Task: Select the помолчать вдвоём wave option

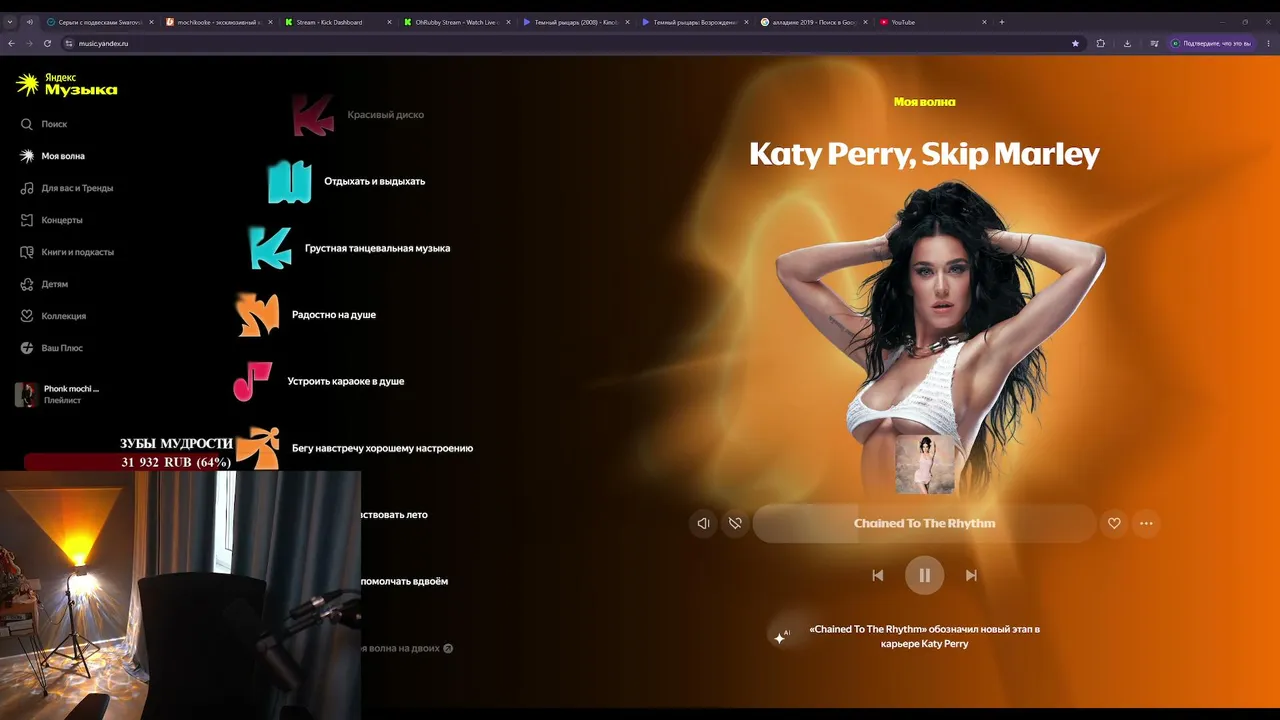Action: (404, 581)
